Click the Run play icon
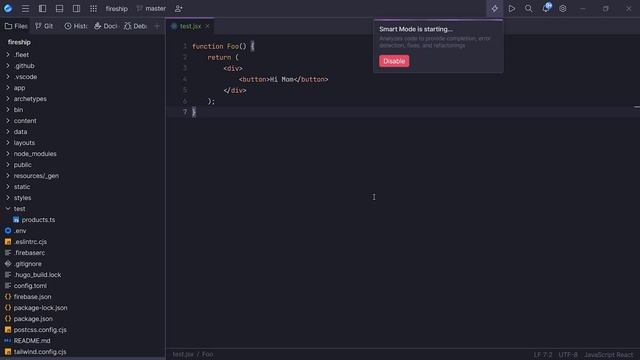 (511, 9)
